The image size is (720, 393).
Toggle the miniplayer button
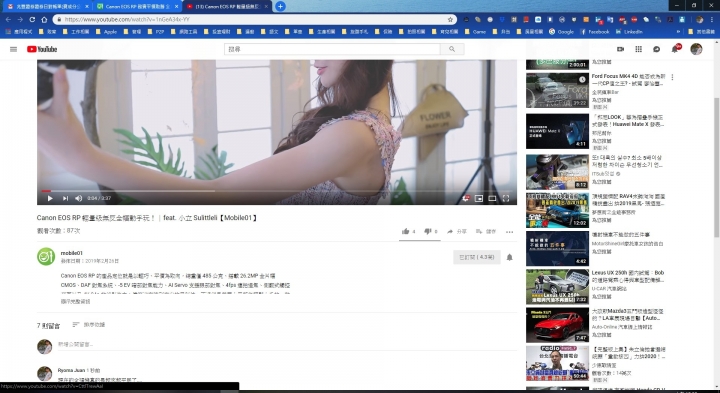coord(478,198)
